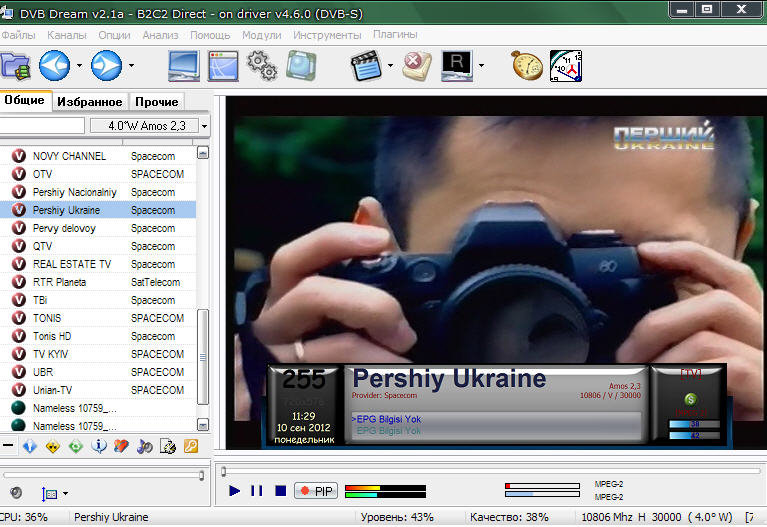Click channel list scrollbar down arrow
Screen dimensions: 767x527
203,424
